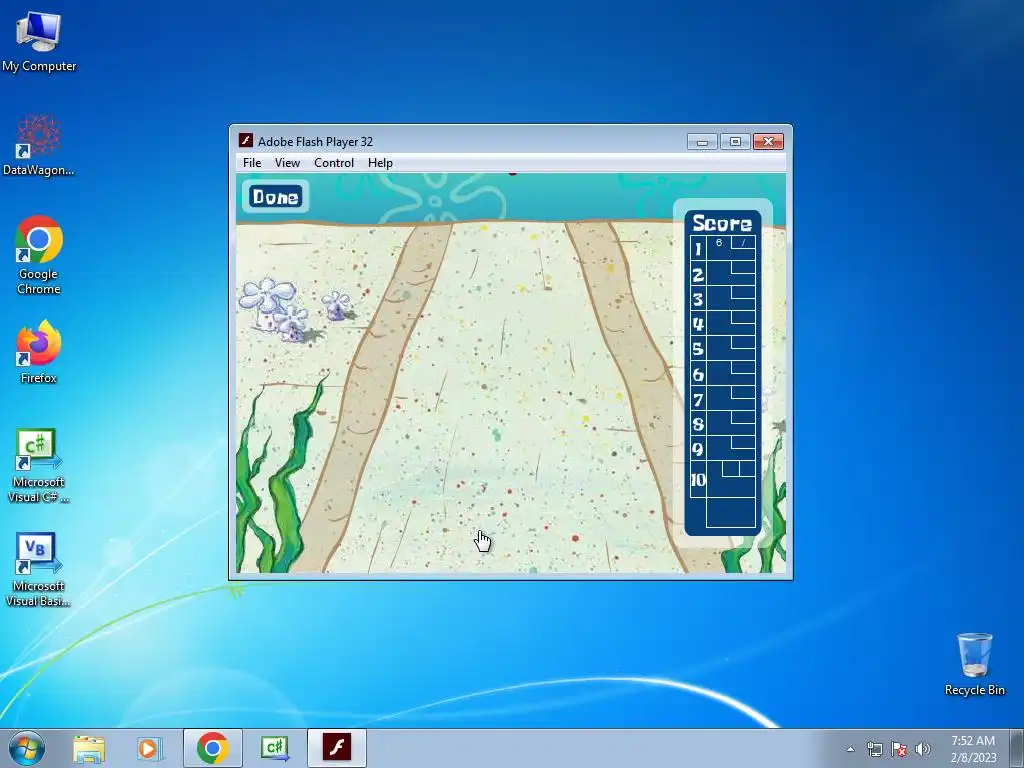
Task: Maximize the Adobe Flash Player window
Action: pos(735,142)
